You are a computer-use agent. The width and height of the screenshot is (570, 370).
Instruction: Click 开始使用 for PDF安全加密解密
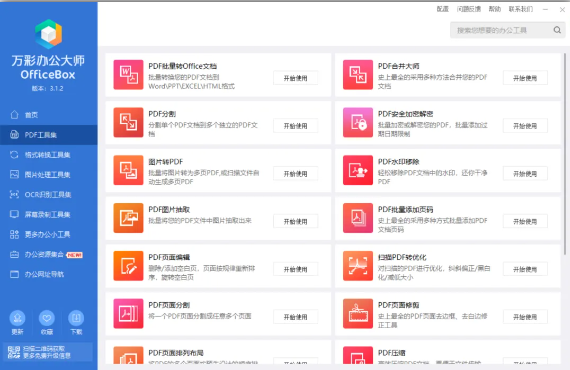(525, 126)
